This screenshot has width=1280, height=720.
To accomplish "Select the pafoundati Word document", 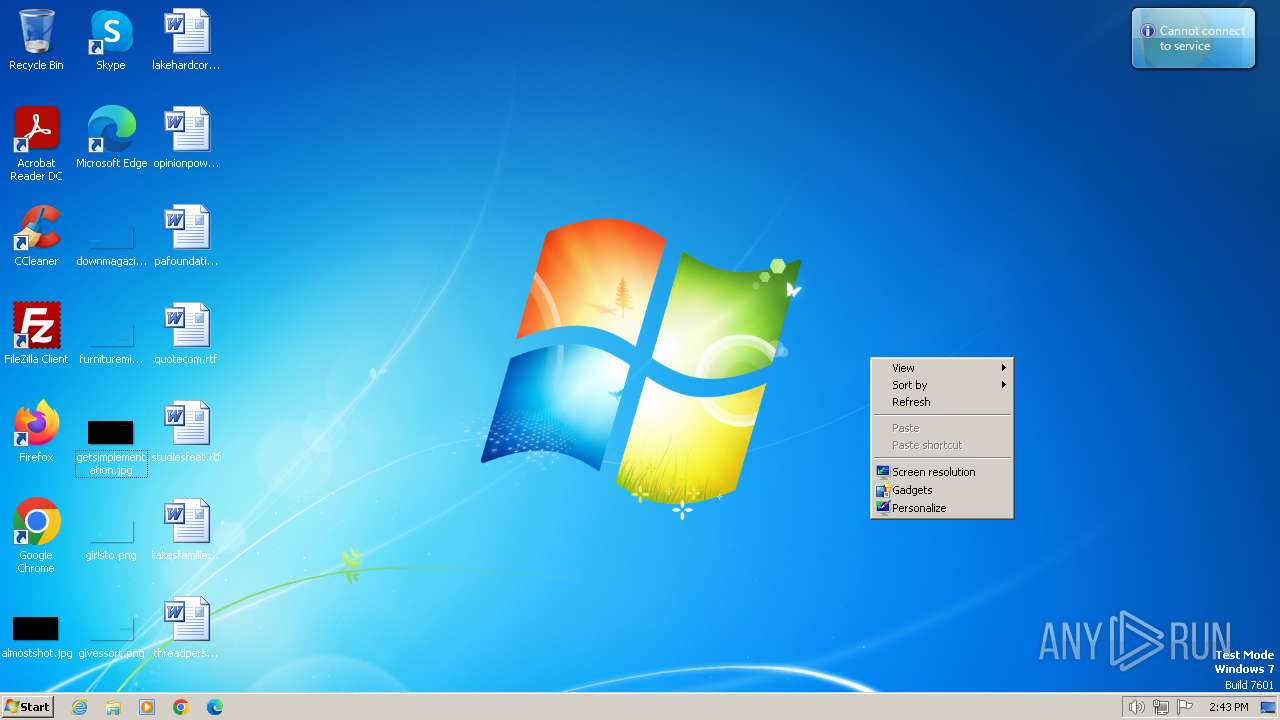I will pyautogui.click(x=186, y=236).
